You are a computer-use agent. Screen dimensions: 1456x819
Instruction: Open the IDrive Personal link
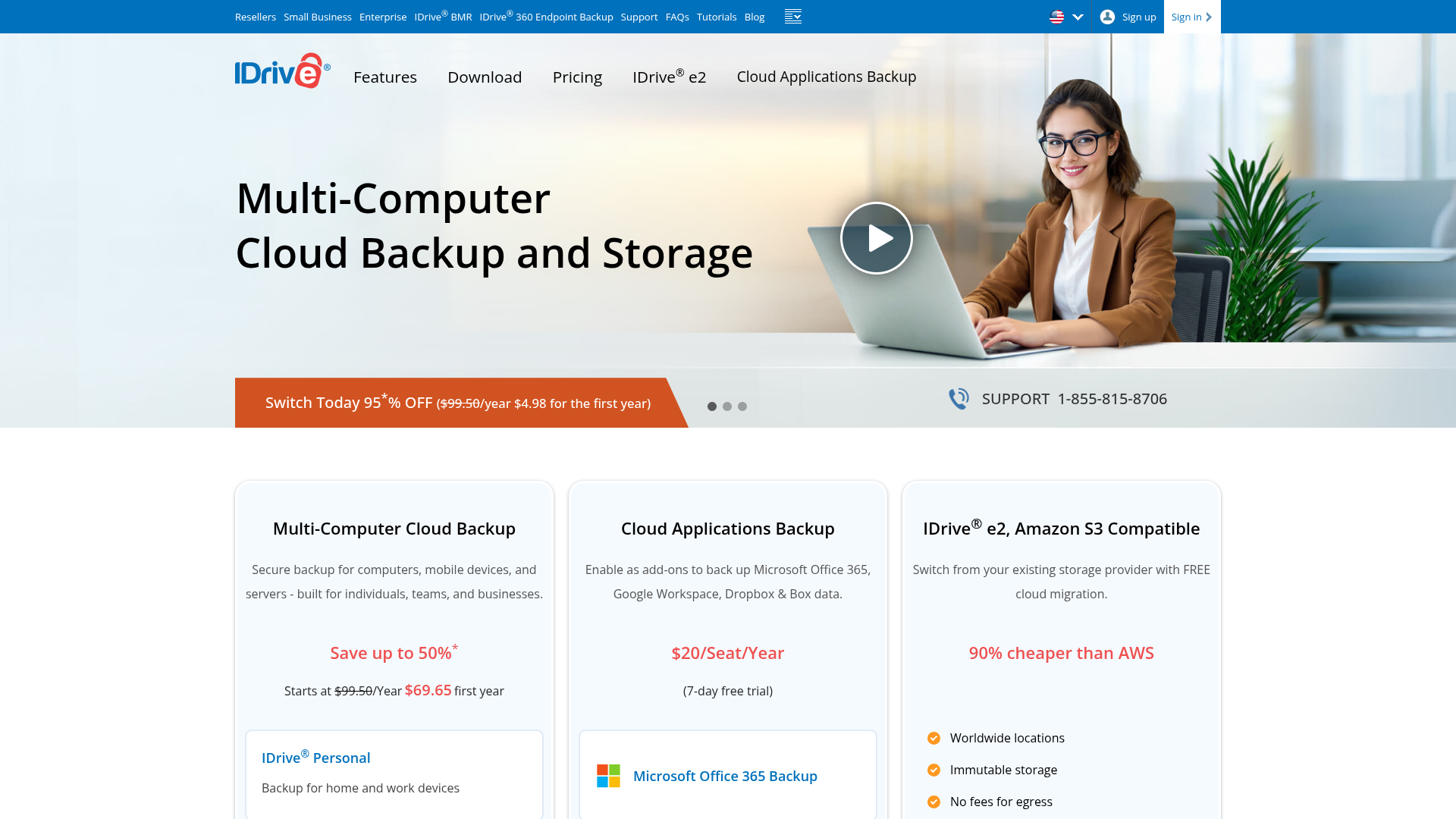pyautogui.click(x=315, y=758)
